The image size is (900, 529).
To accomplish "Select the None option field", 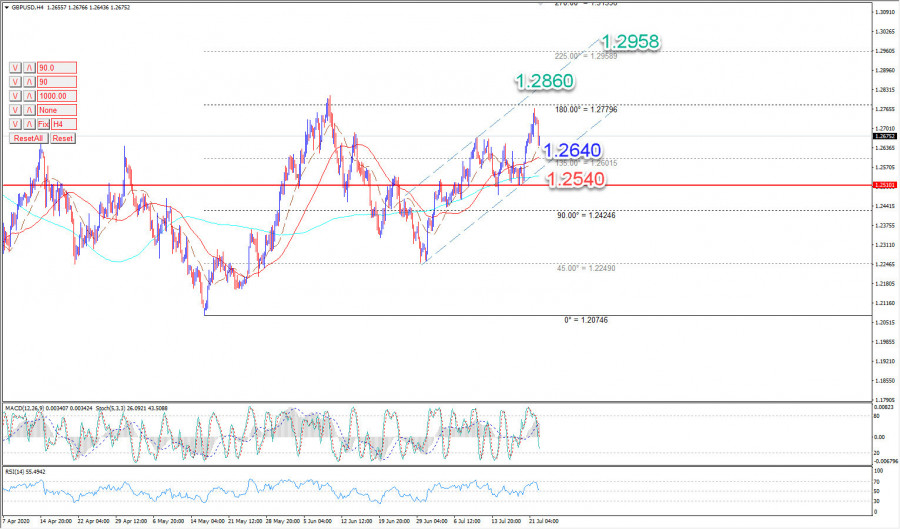I will 56,109.
